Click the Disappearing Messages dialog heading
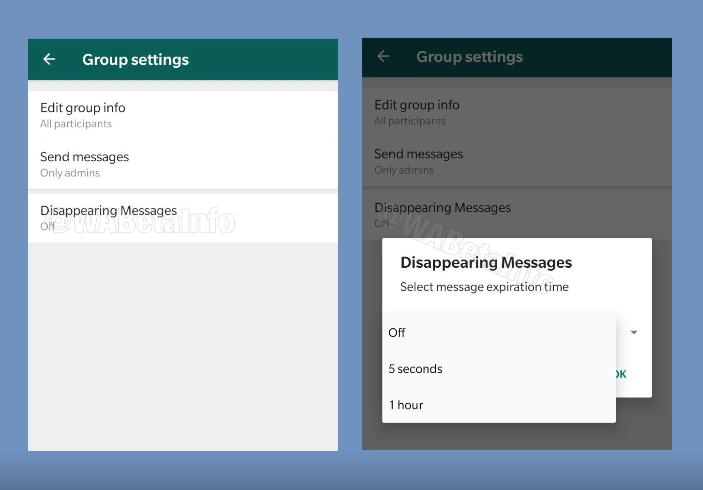The width and height of the screenshot is (703, 490). [486, 262]
